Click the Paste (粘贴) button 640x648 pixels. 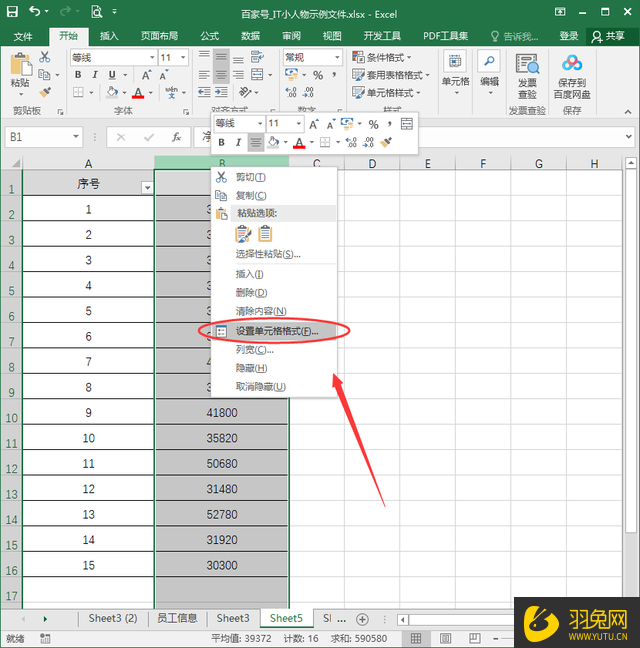(20, 74)
